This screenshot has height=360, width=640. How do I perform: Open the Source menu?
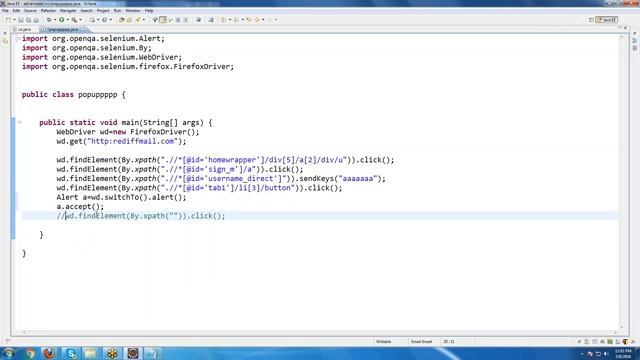(30, 11)
